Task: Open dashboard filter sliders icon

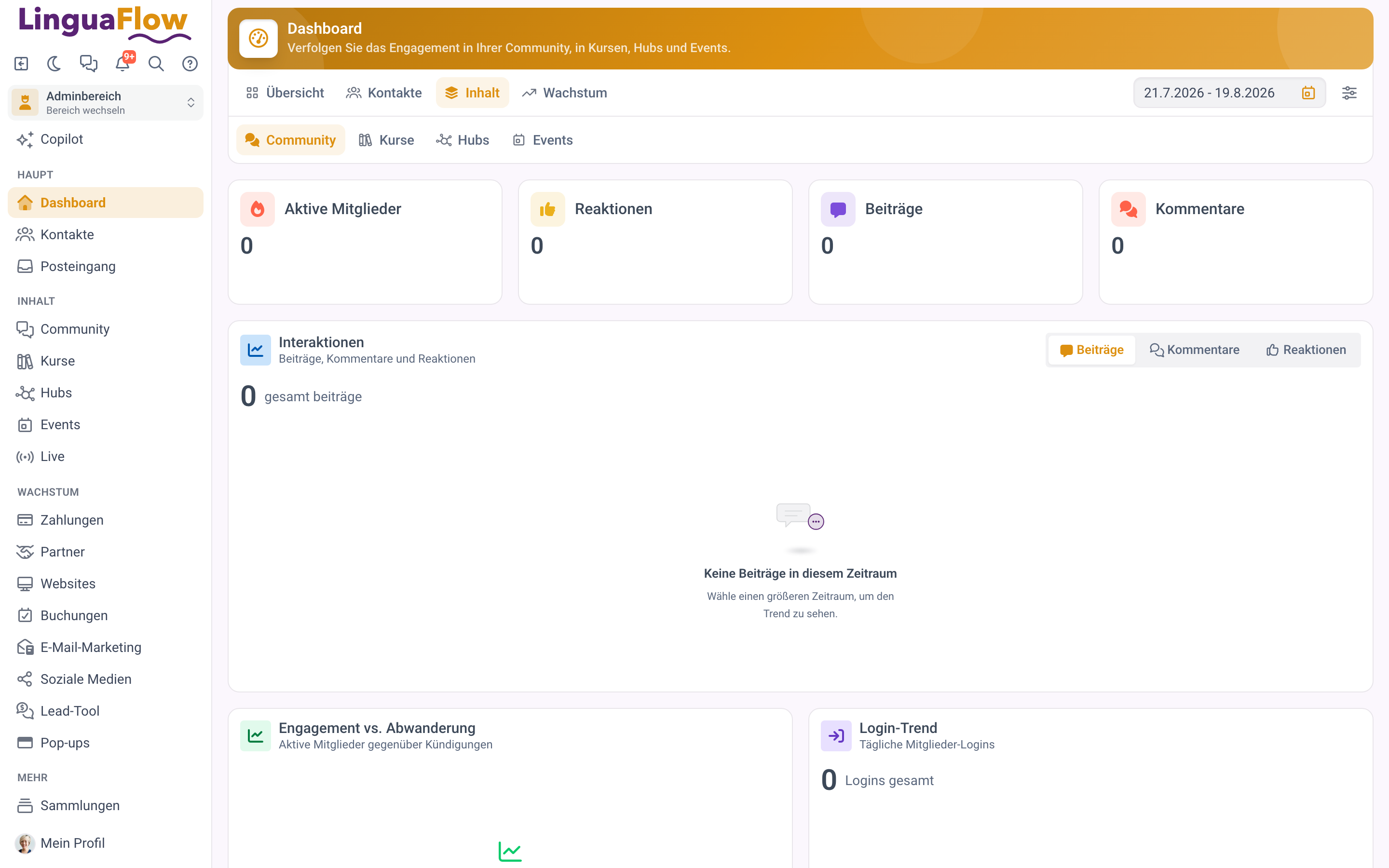Action: point(1349,93)
